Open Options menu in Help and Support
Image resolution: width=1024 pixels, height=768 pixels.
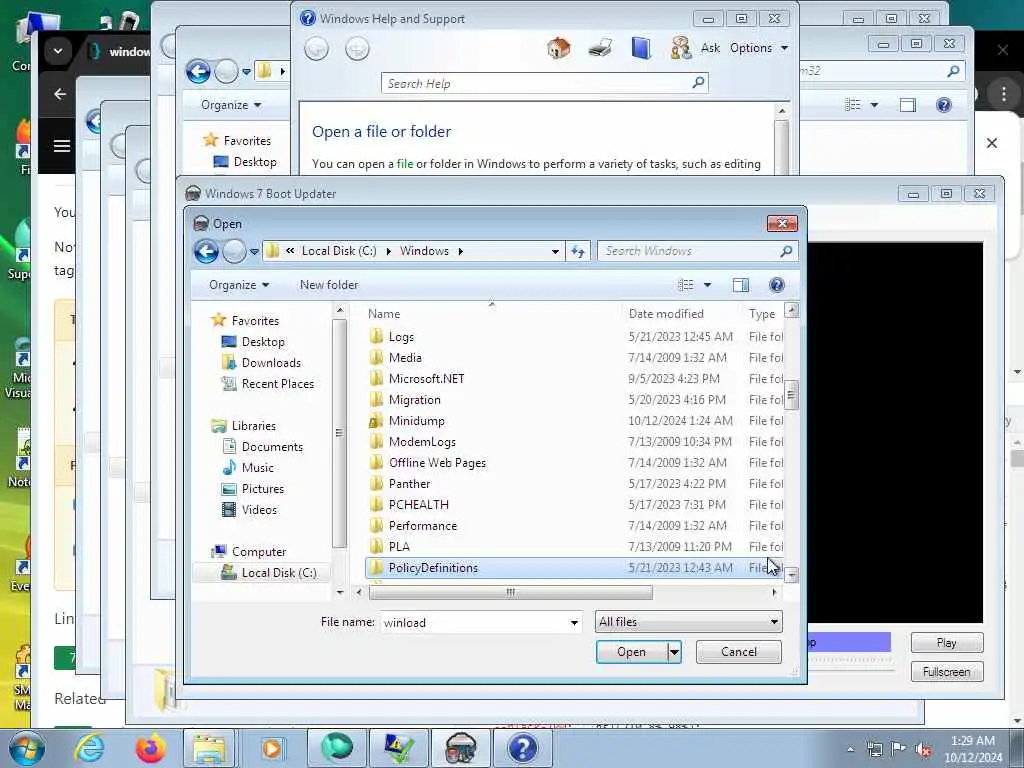click(759, 48)
